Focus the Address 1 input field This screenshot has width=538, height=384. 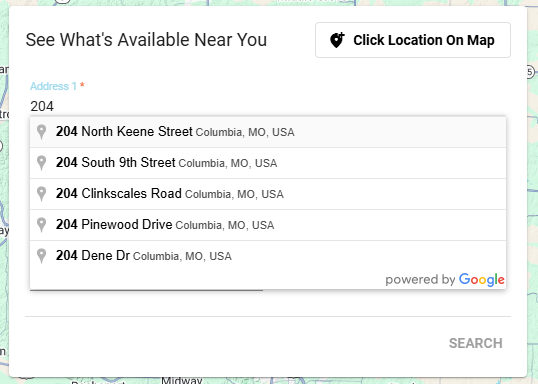pos(268,106)
